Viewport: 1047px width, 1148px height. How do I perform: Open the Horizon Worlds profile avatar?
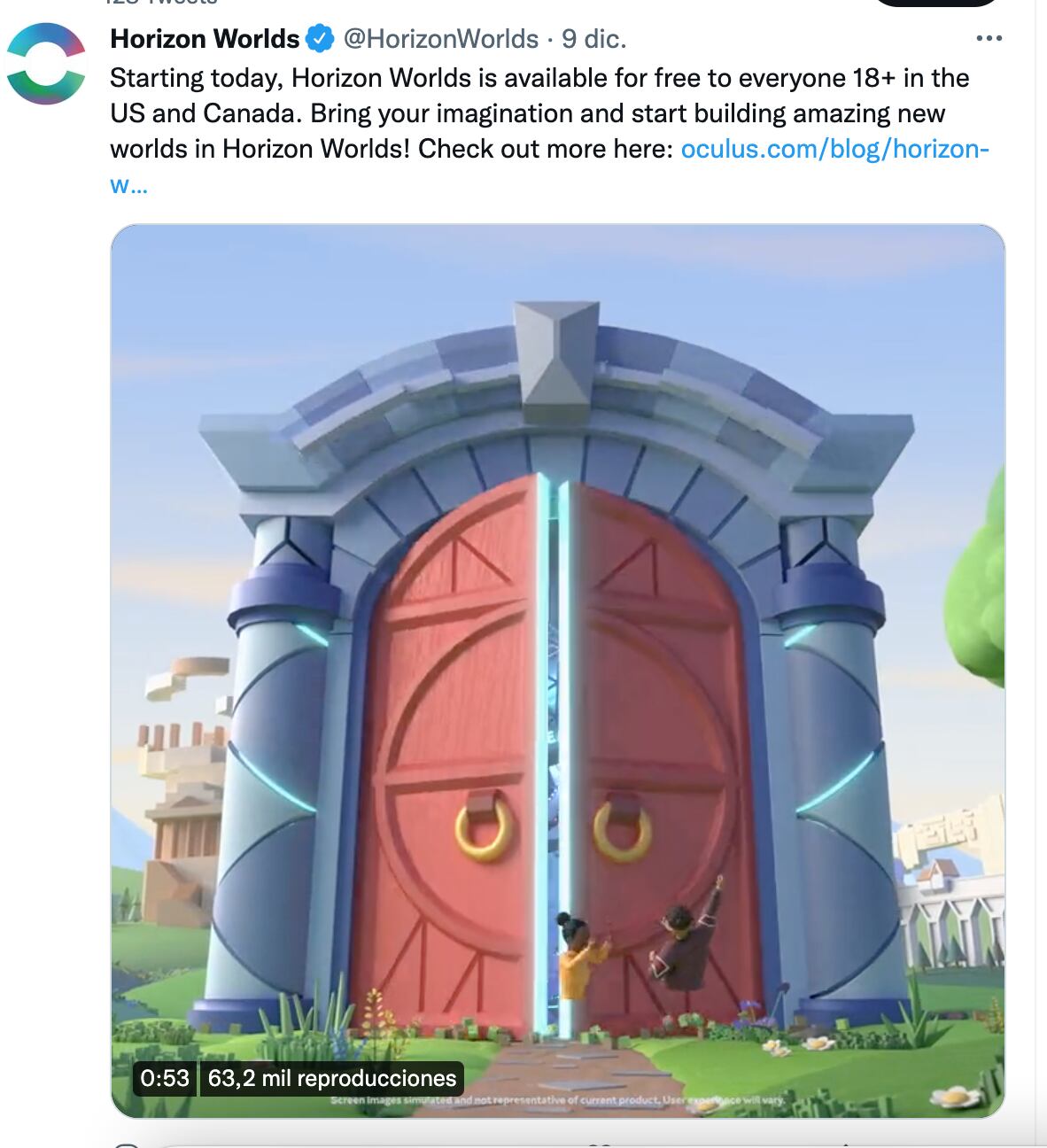click(x=46, y=64)
